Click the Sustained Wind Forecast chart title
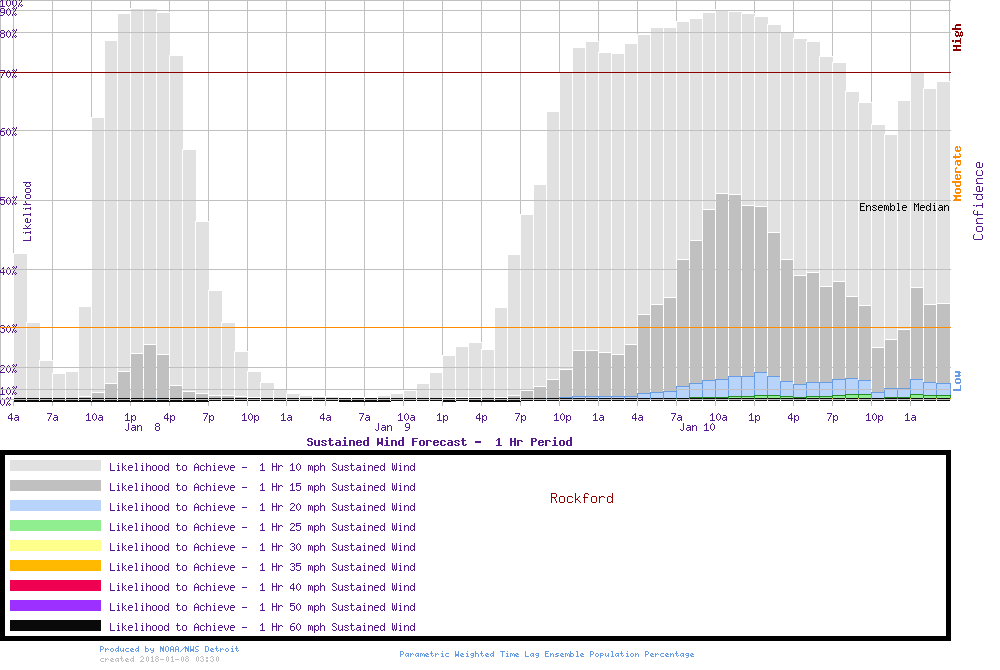The height and width of the screenshot is (670, 1000). 439,441
